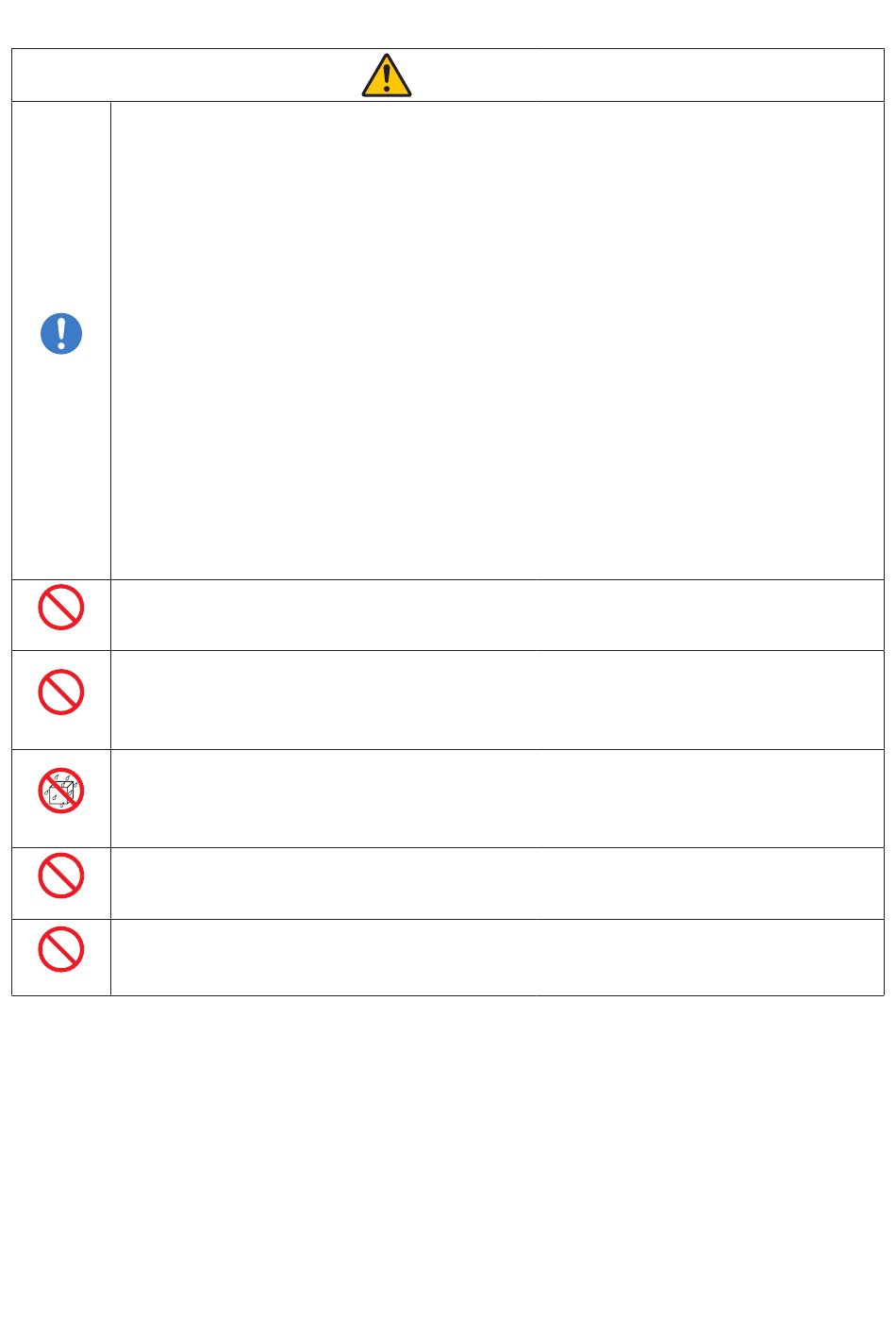
Task: Click the empty cell beside the second prohibition icon
Action: pyautogui.click(x=497, y=700)
